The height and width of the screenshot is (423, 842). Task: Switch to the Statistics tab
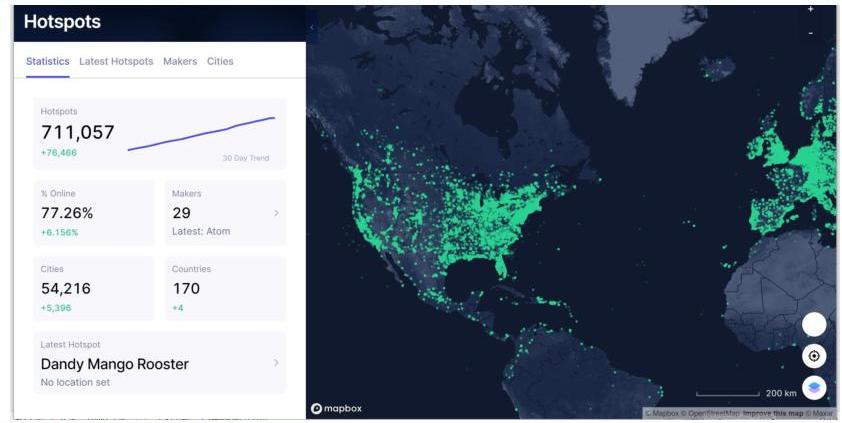(x=47, y=61)
